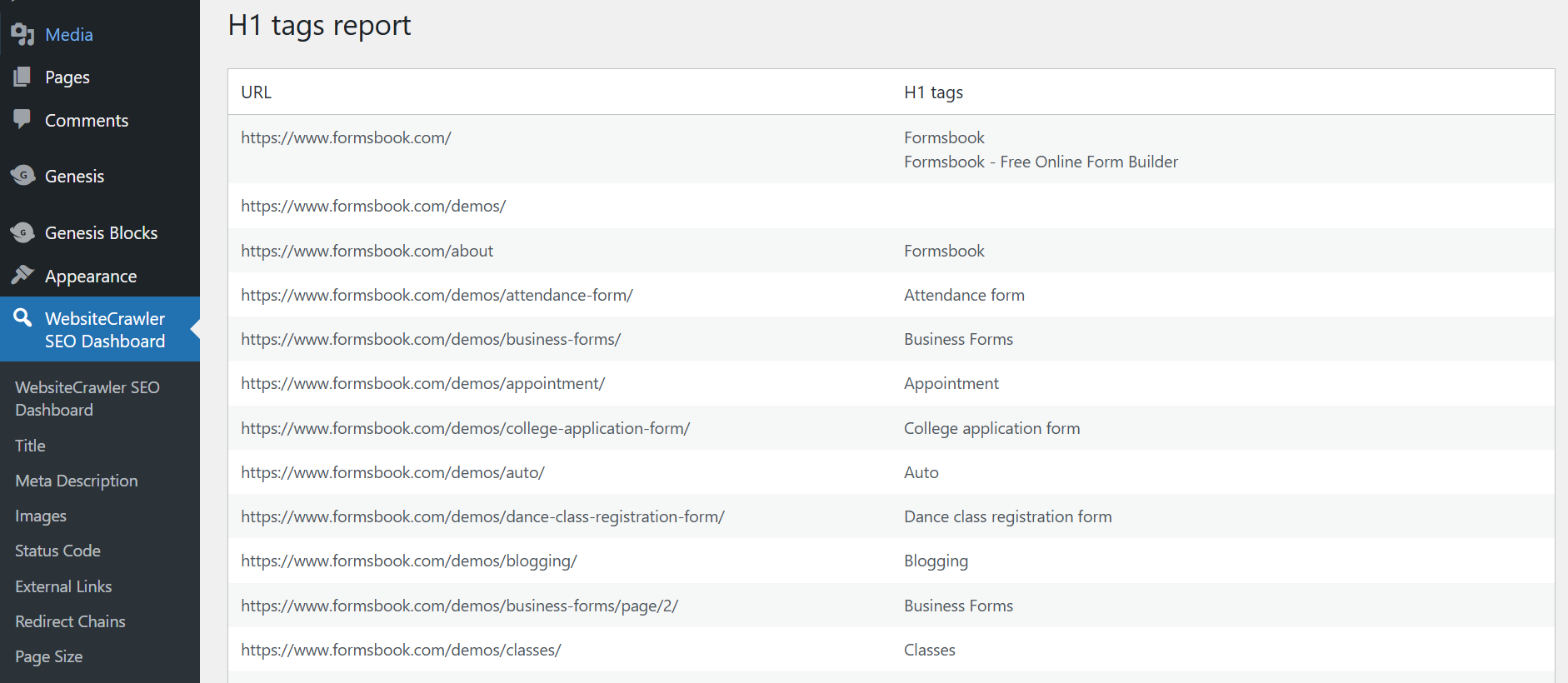This screenshot has height=683, width=1568.
Task: Click the dance-class-registration-form URL
Action: coord(482,516)
